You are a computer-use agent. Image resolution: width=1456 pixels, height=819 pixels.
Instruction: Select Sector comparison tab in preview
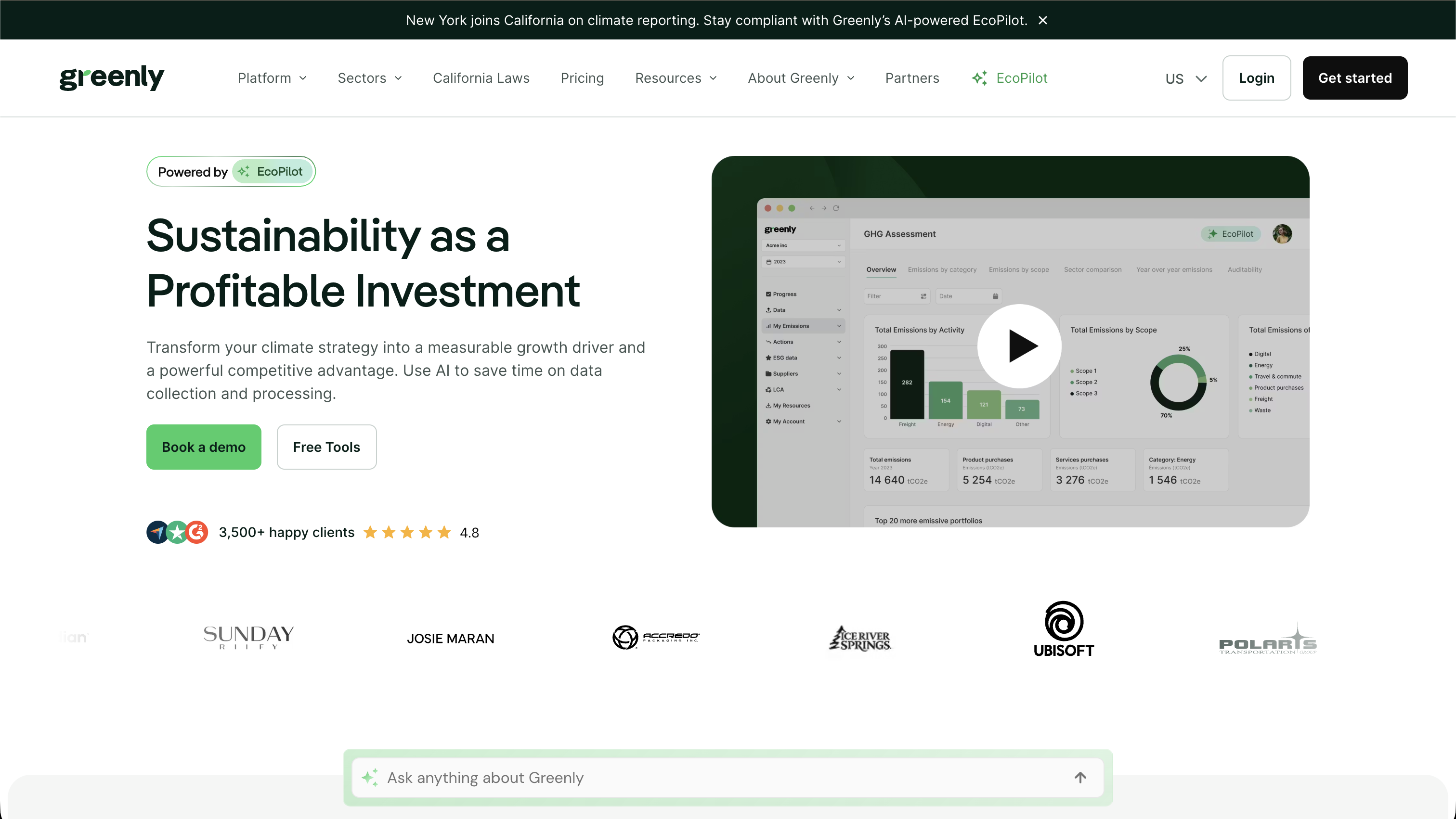[x=1092, y=269]
